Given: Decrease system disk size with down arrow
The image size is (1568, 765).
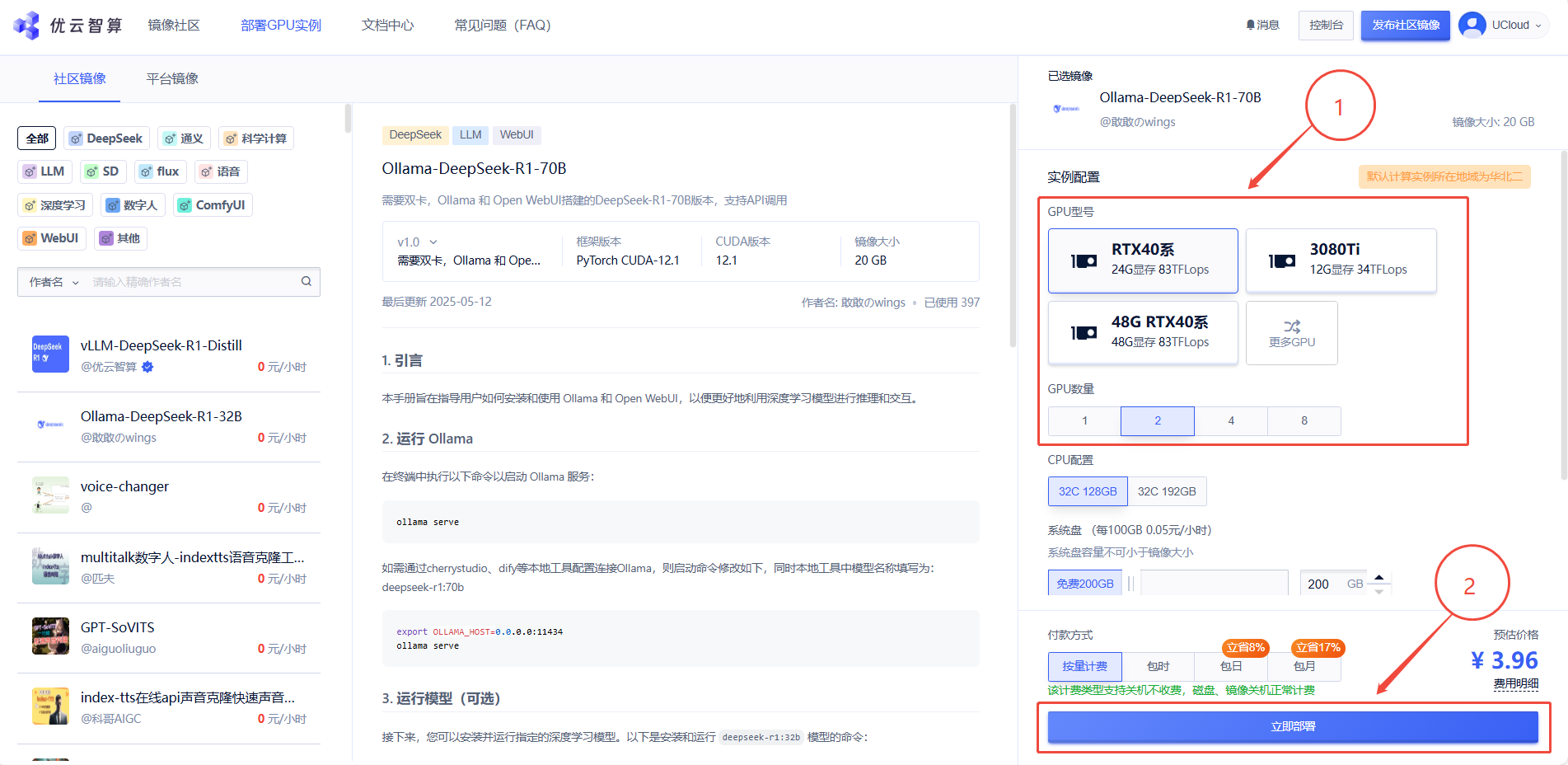Looking at the screenshot, I should point(1379,591).
